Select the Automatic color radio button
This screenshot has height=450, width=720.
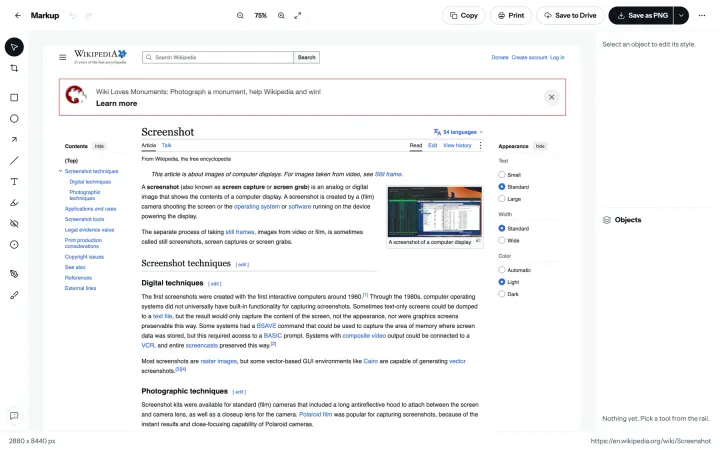[501, 270]
